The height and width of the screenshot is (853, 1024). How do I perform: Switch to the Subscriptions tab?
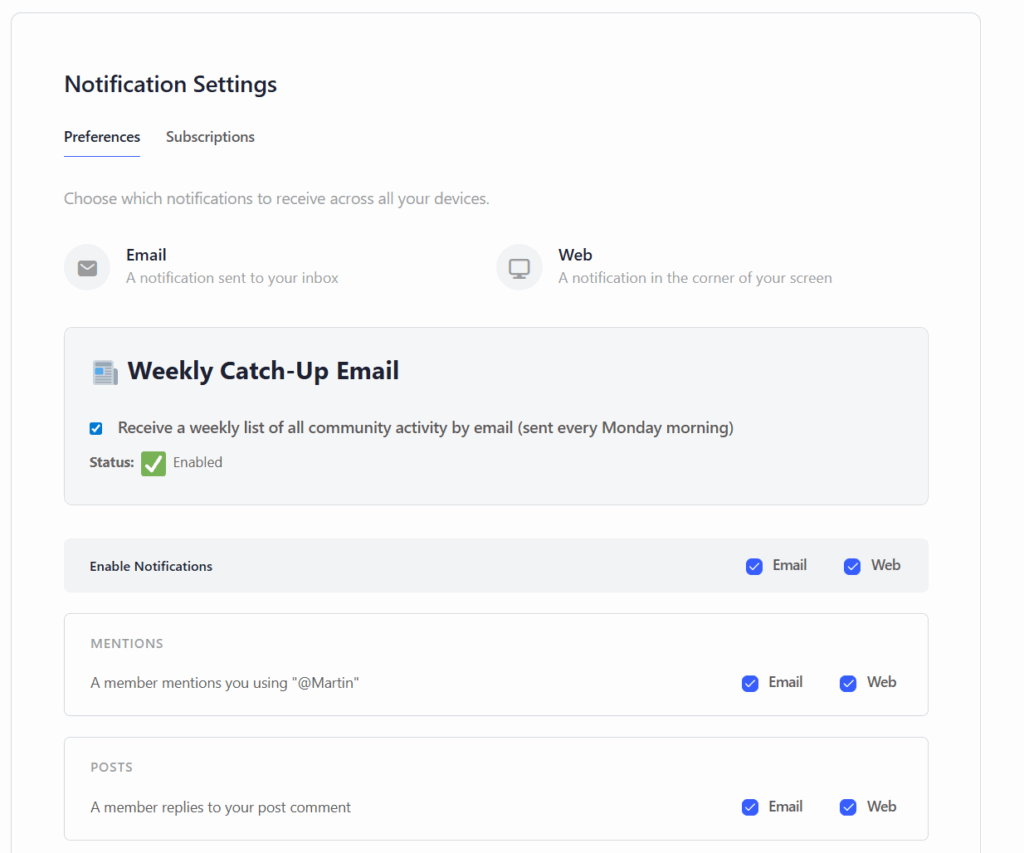pyautogui.click(x=210, y=137)
